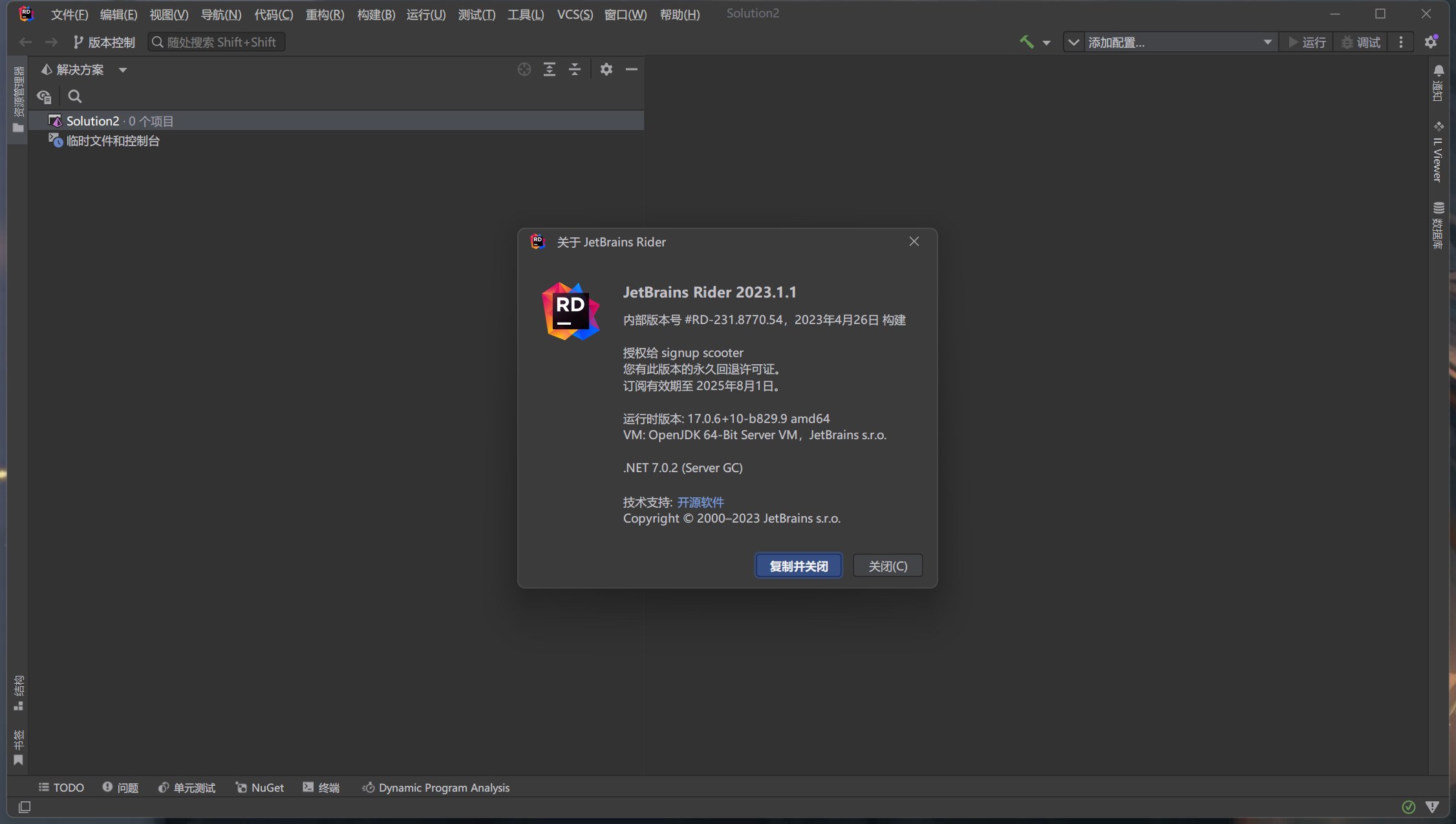Viewport: 1456px width, 824px height.
Task: Expand the solution configuration chevron
Action: (x=1073, y=42)
